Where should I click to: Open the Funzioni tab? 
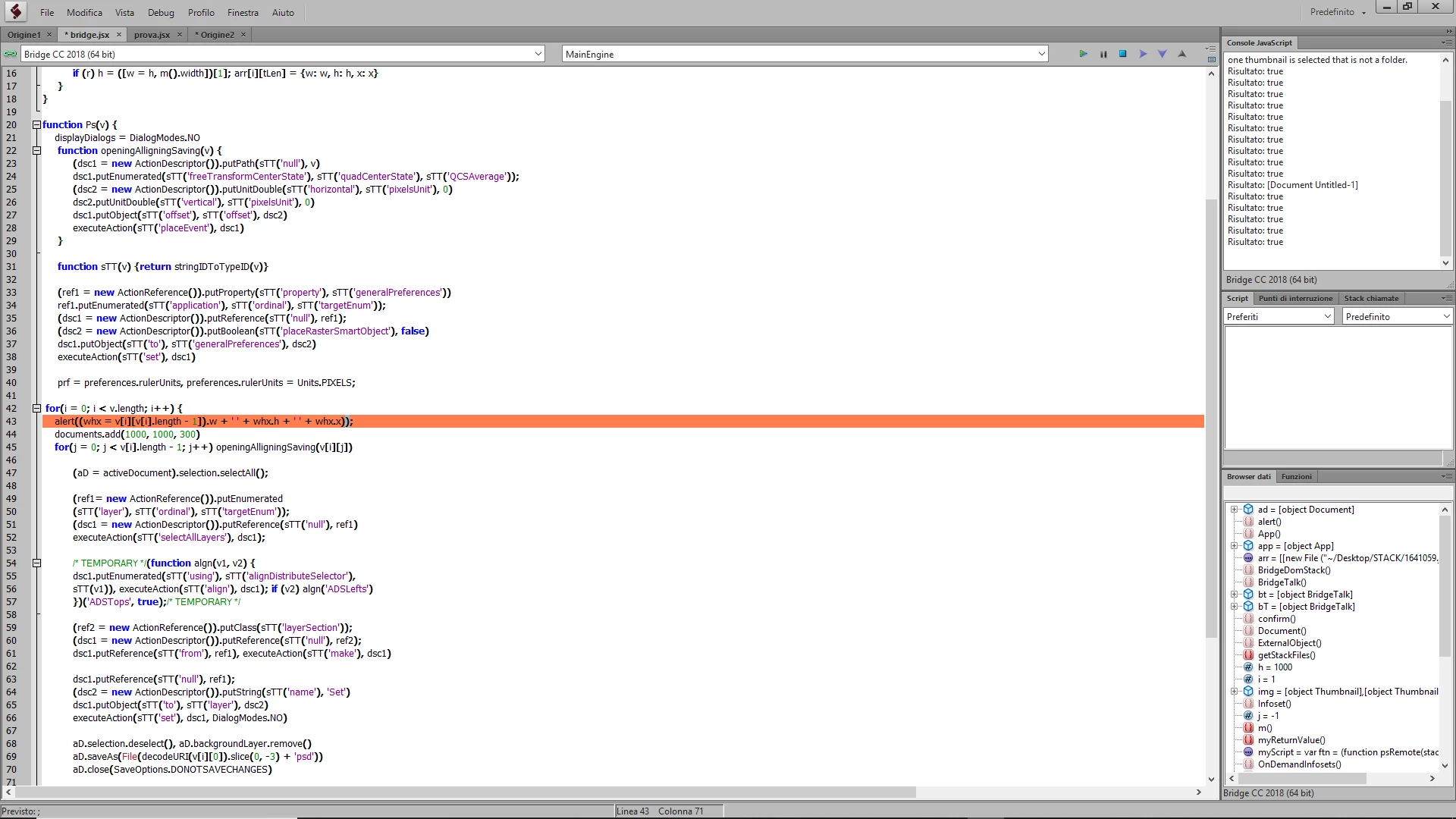pyautogui.click(x=1296, y=476)
